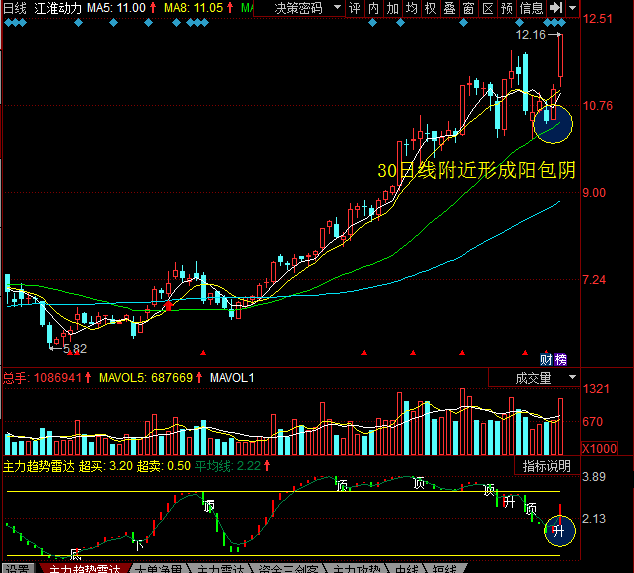
Task: Open the 主力攻势 tab
Action: (357, 569)
